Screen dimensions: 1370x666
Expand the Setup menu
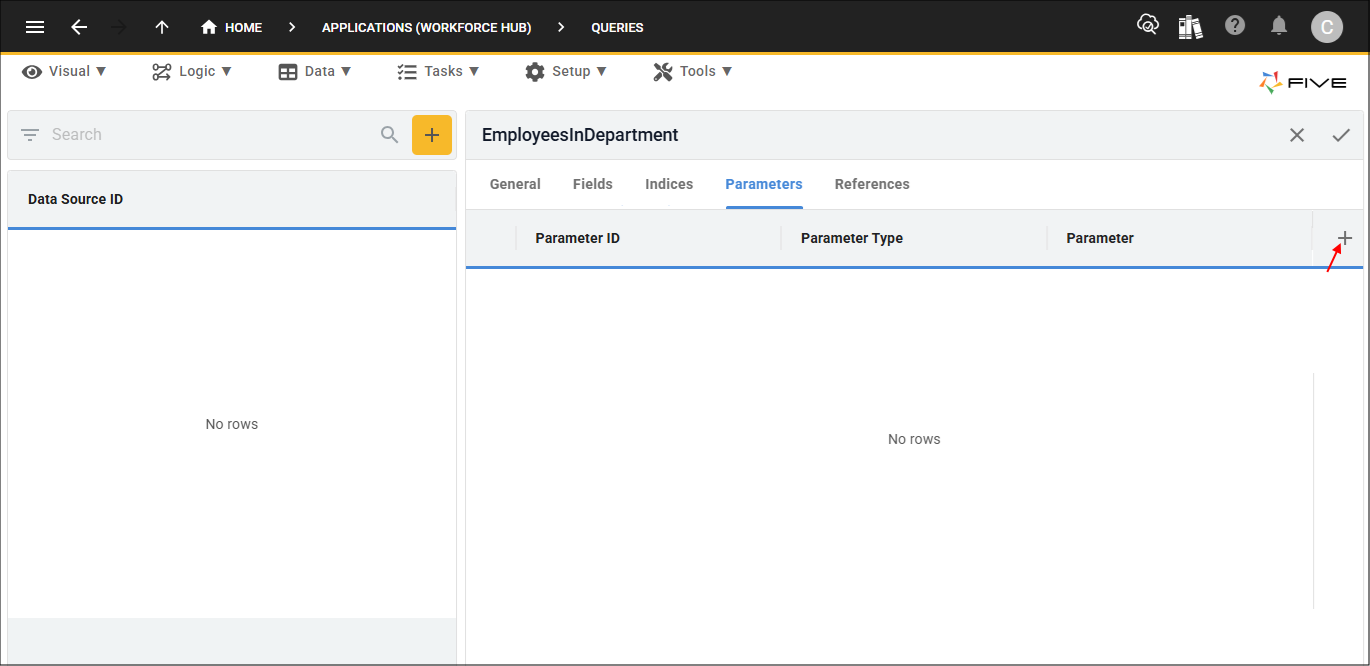point(566,71)
